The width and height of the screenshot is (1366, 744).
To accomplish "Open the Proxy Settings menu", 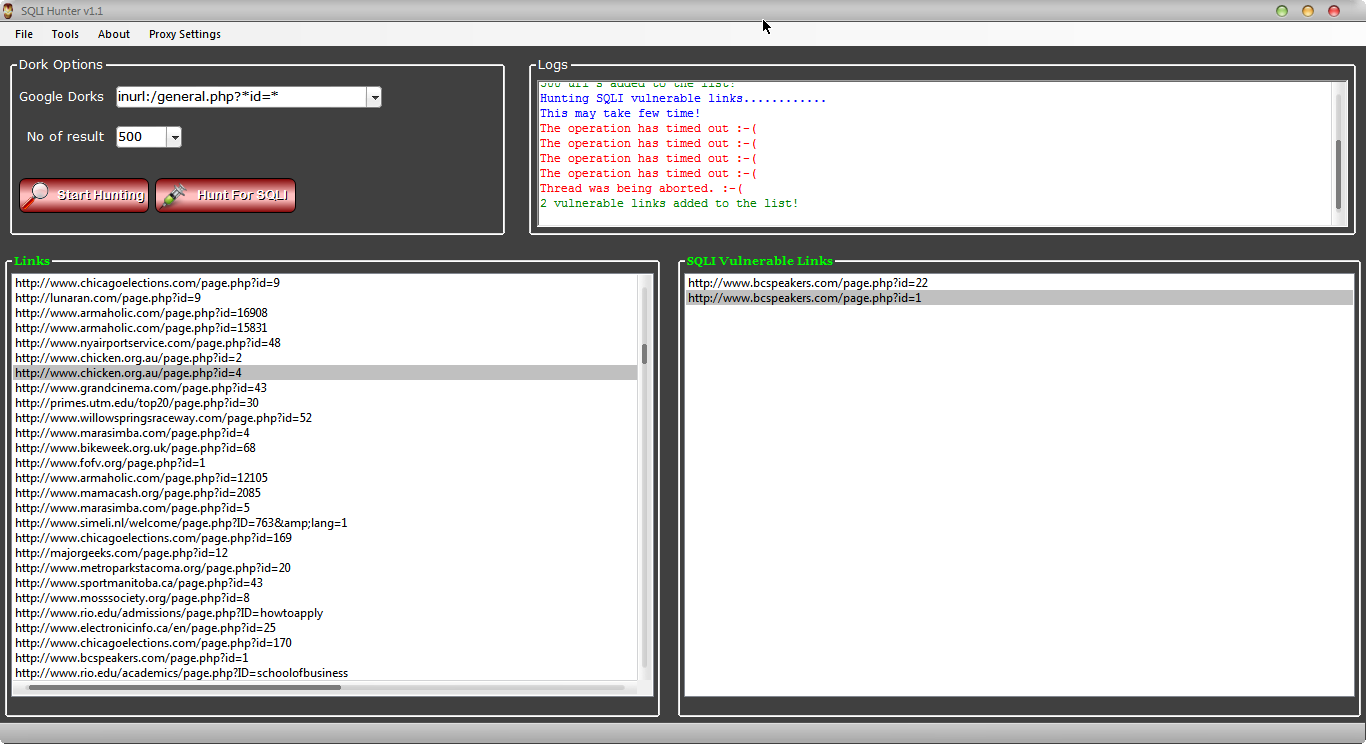I will [x=185, y=34].
